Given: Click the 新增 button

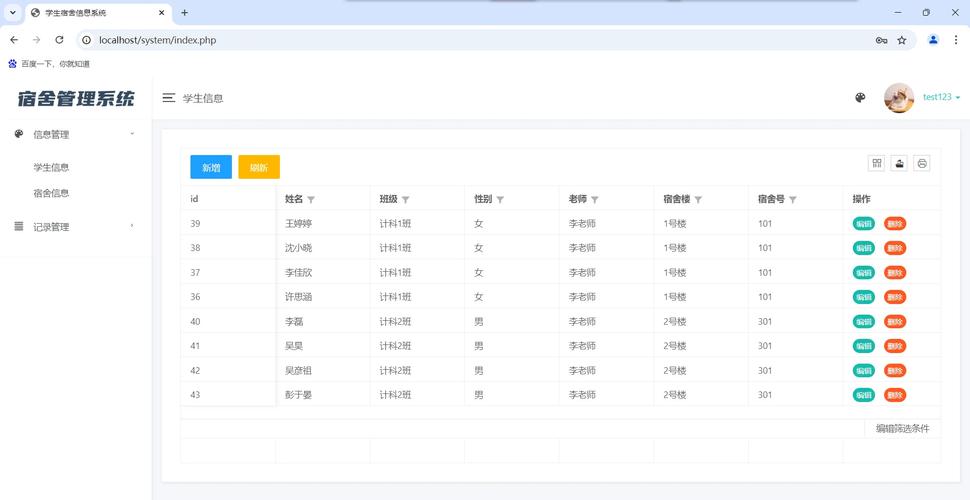Looking at the screenshot, I should (x=211, y=167).
